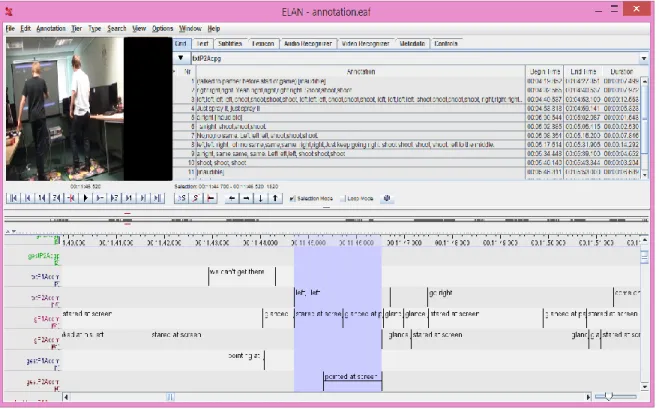Screen dimensions: 659x409
Task: Click the video frame of two players
Action: pyautogui.click(x=65, y=109)
